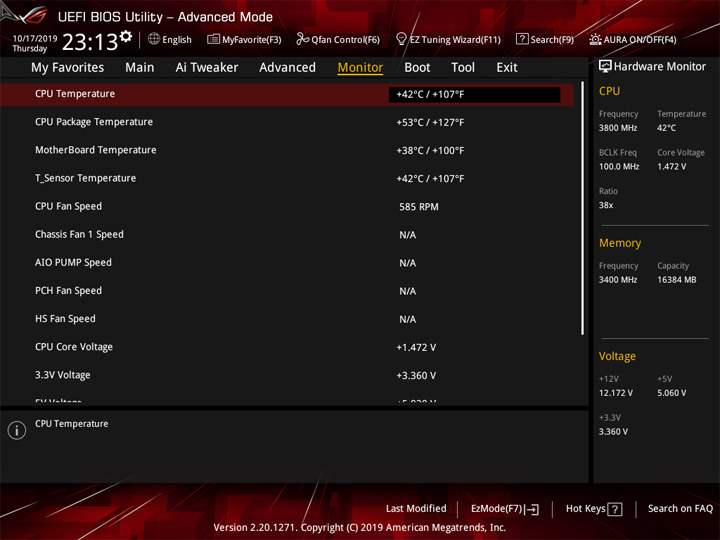Go to the Advanced tab
The image size is (720, 540).
tap(287, 68)
